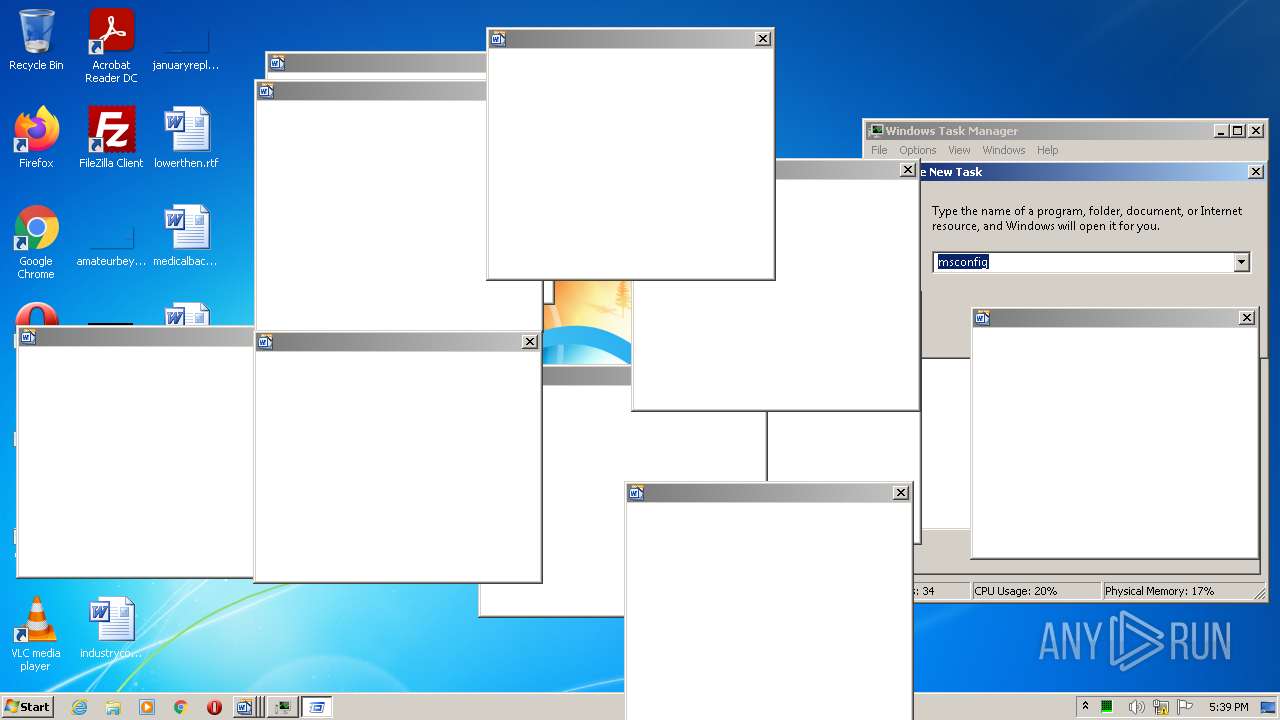Image resolution: width=1280 pixels, height=720 pixels.
Task: Open Chrome from the taskbar
Action: pos(181,707)
